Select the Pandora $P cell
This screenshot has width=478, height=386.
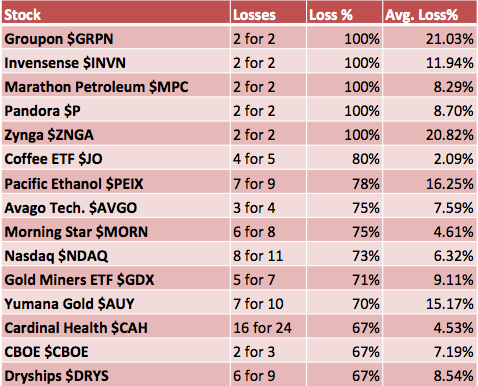click(116, 110)
